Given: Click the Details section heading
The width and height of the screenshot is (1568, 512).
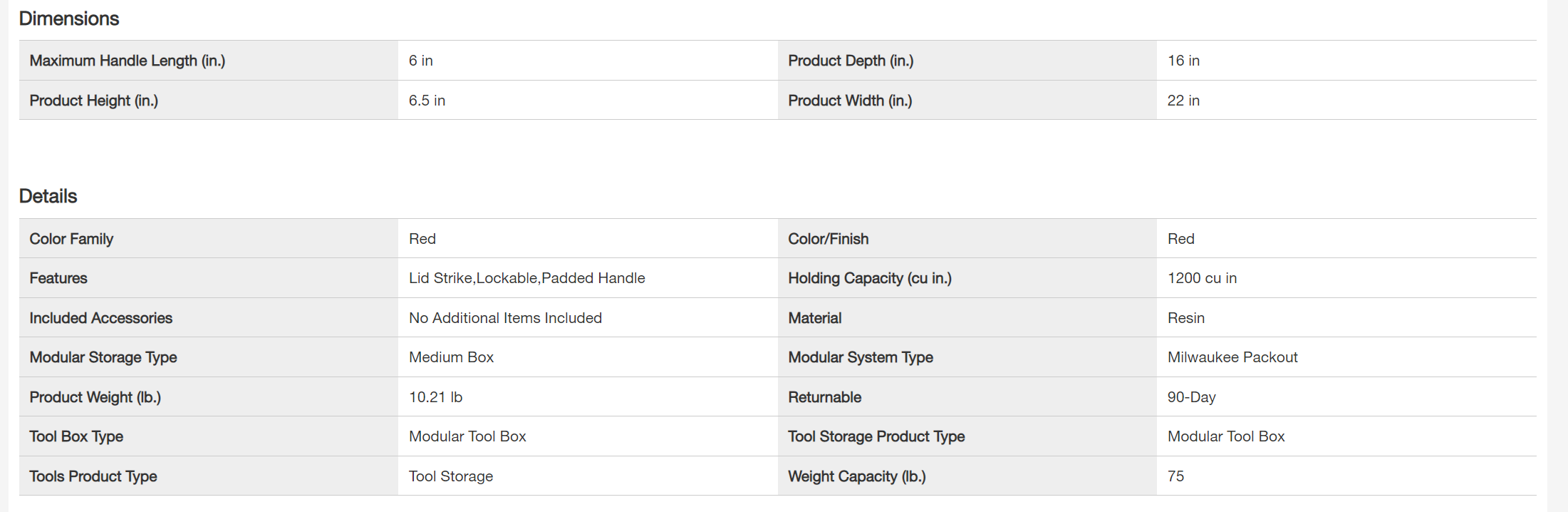Looking at the screenshot, I should point(48,196).
